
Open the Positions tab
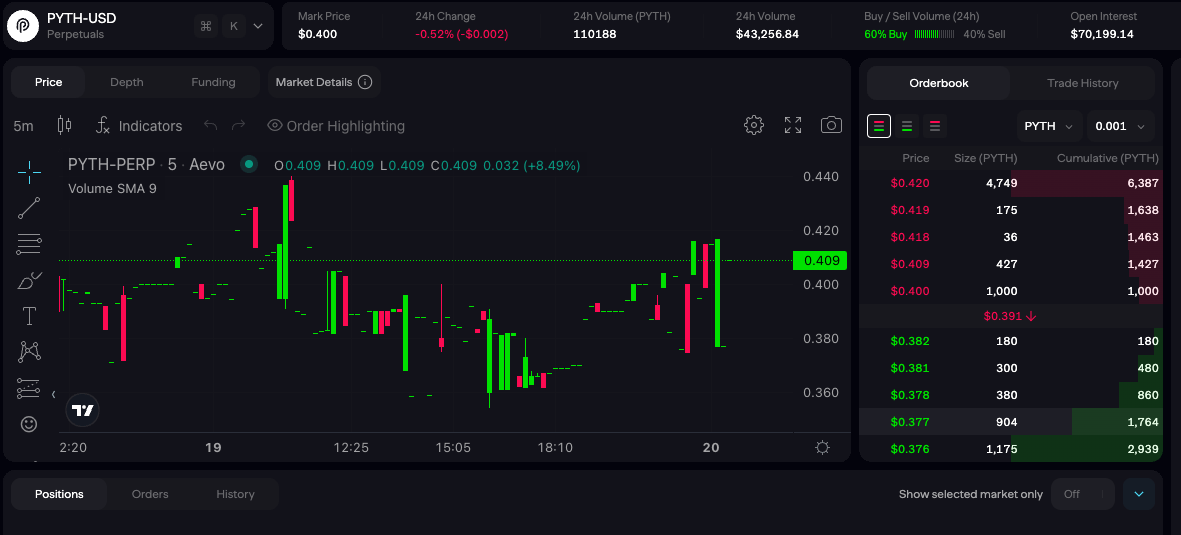pyautogui.click(x=59, y=494)
